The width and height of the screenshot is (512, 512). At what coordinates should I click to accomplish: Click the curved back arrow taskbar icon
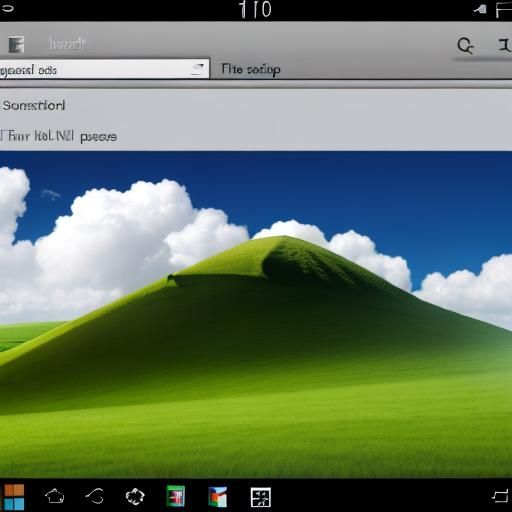click(x=95, y=496)
